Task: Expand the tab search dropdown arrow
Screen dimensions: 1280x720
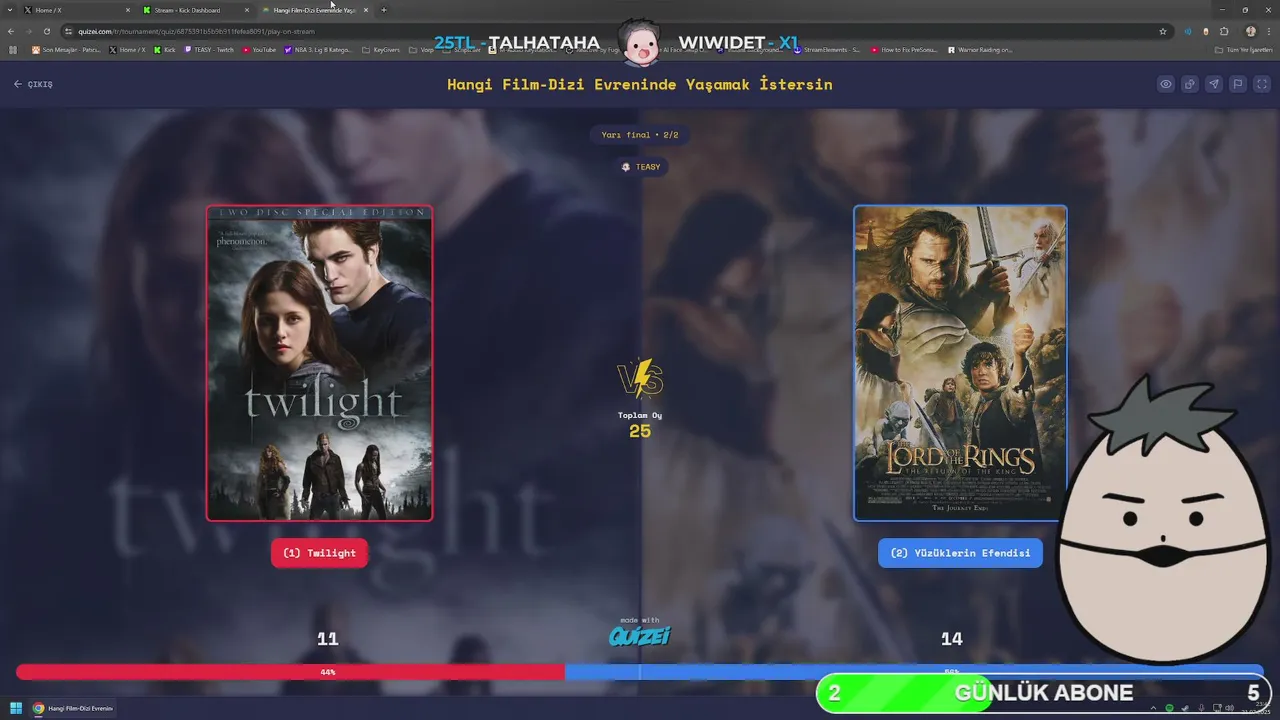Action: click(9, 10)
